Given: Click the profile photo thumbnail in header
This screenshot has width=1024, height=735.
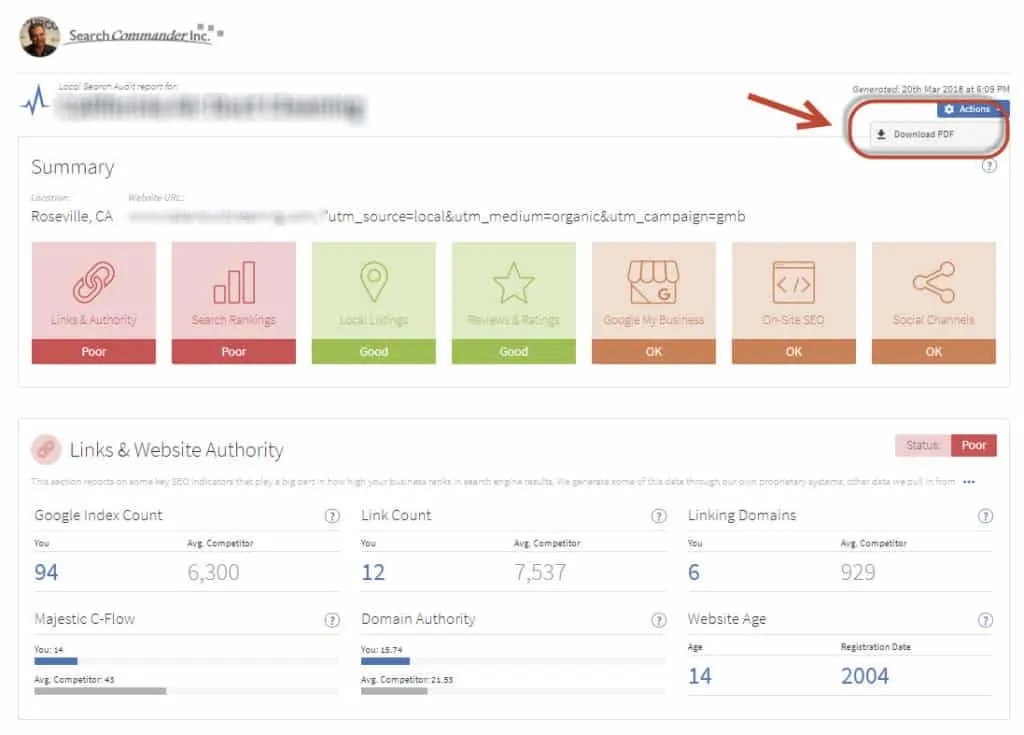Looking at the screenshot, I should 39,36.
